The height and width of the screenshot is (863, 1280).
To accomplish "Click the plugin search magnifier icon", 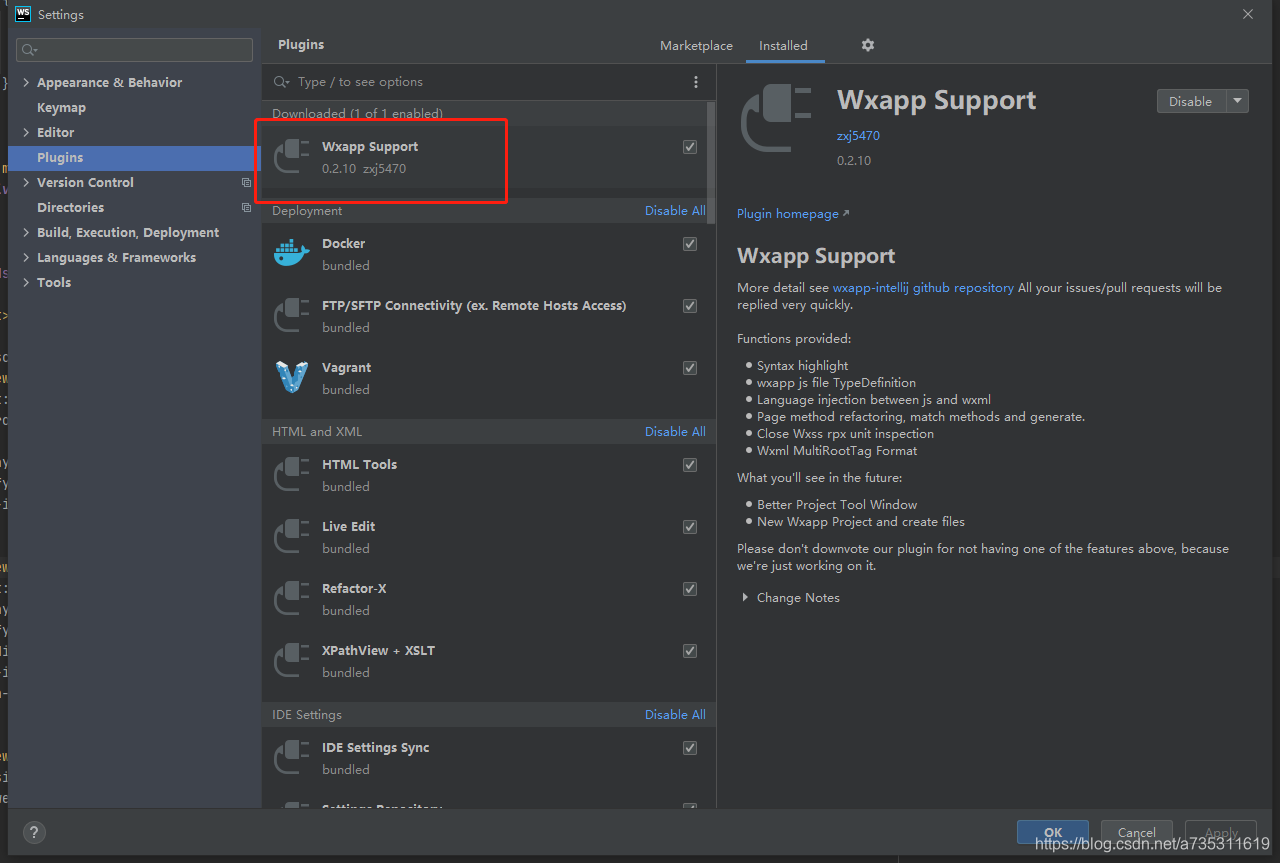I will (282, 82).
